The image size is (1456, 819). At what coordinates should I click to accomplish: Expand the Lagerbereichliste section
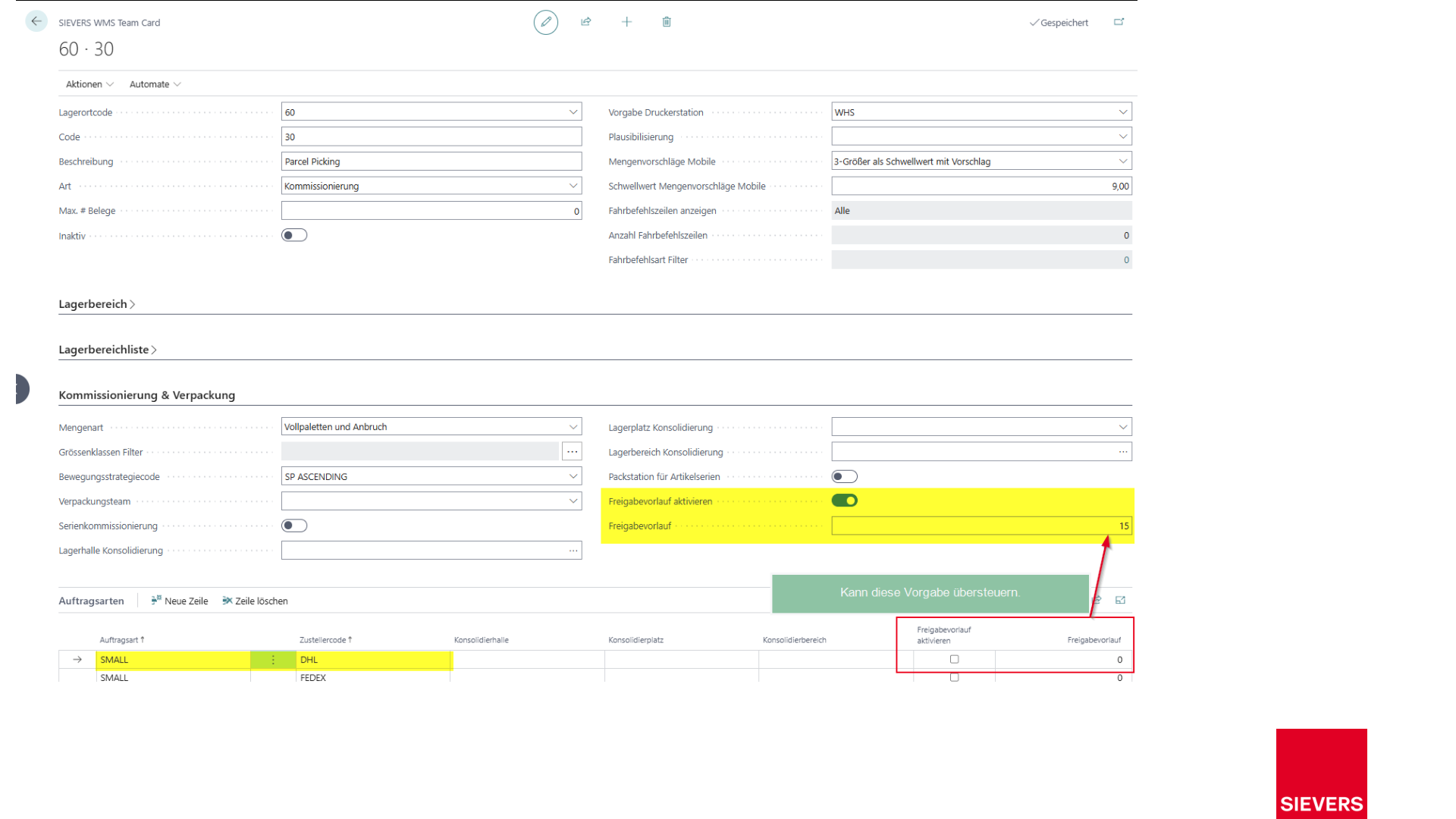(x=108, y=350)
